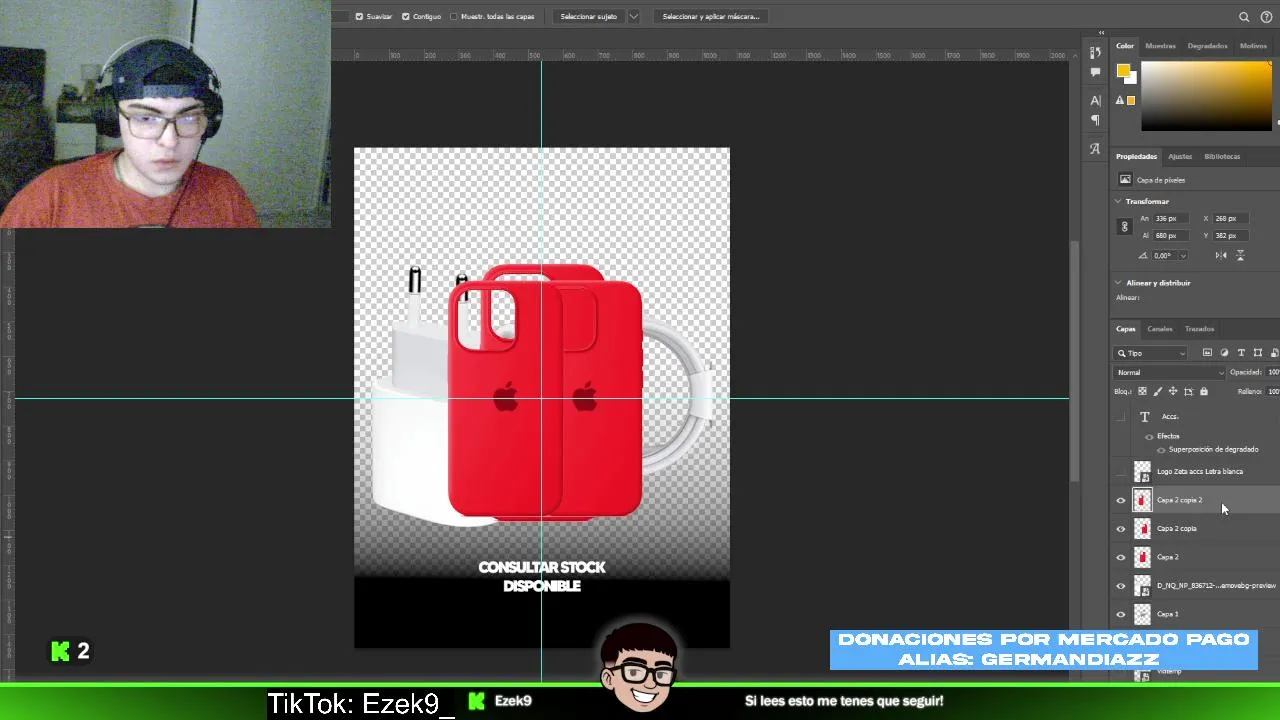Click the Capa de píxeles layer-type icon

pos(1125,180)
